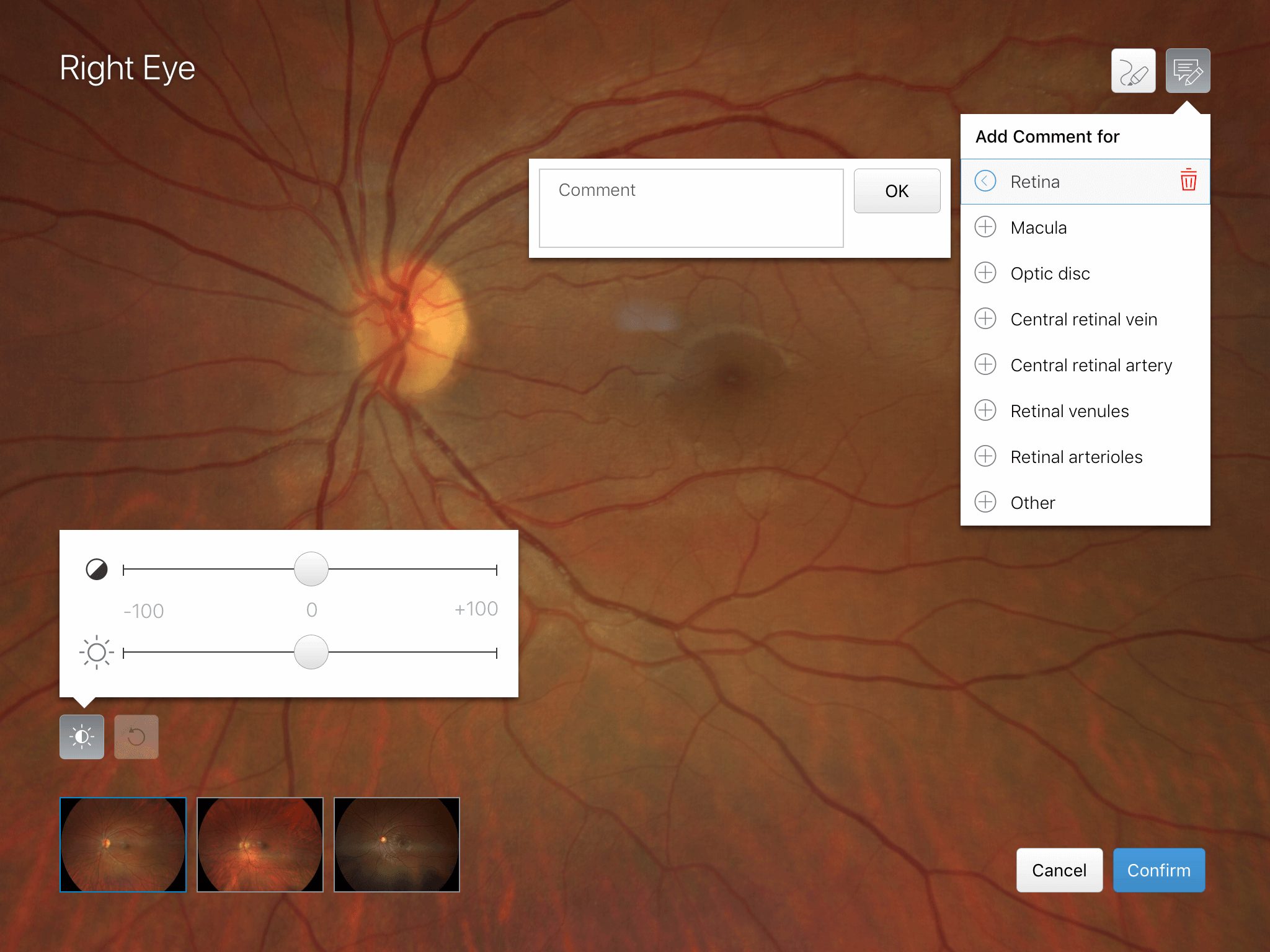The height and width of the screenshot is (952, 1270).
Task: Click the OK button for comment
Action: click(x=897, y=191)
